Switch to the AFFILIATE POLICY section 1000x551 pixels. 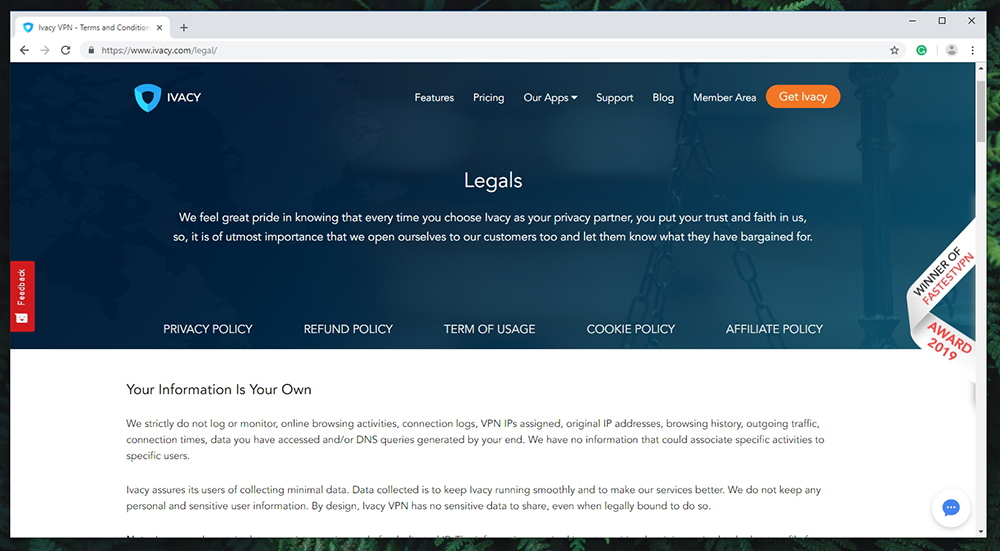point(774,329)
